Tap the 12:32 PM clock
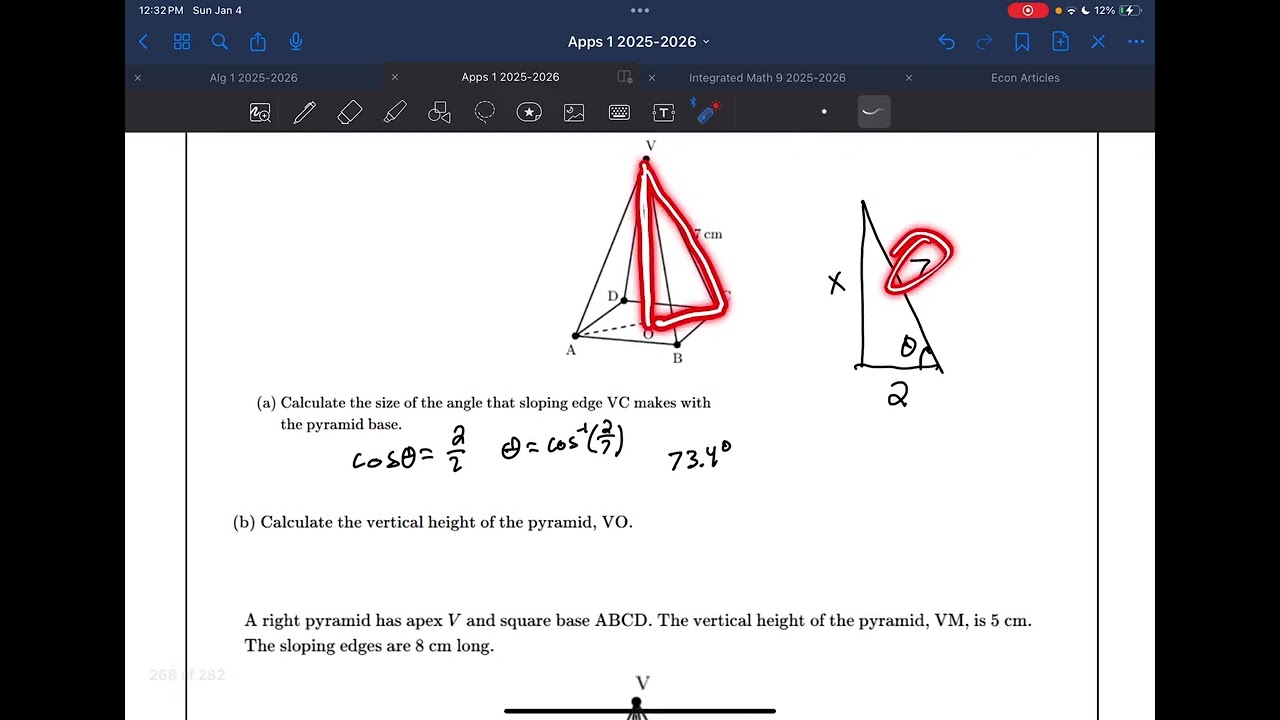 (161, 10)
